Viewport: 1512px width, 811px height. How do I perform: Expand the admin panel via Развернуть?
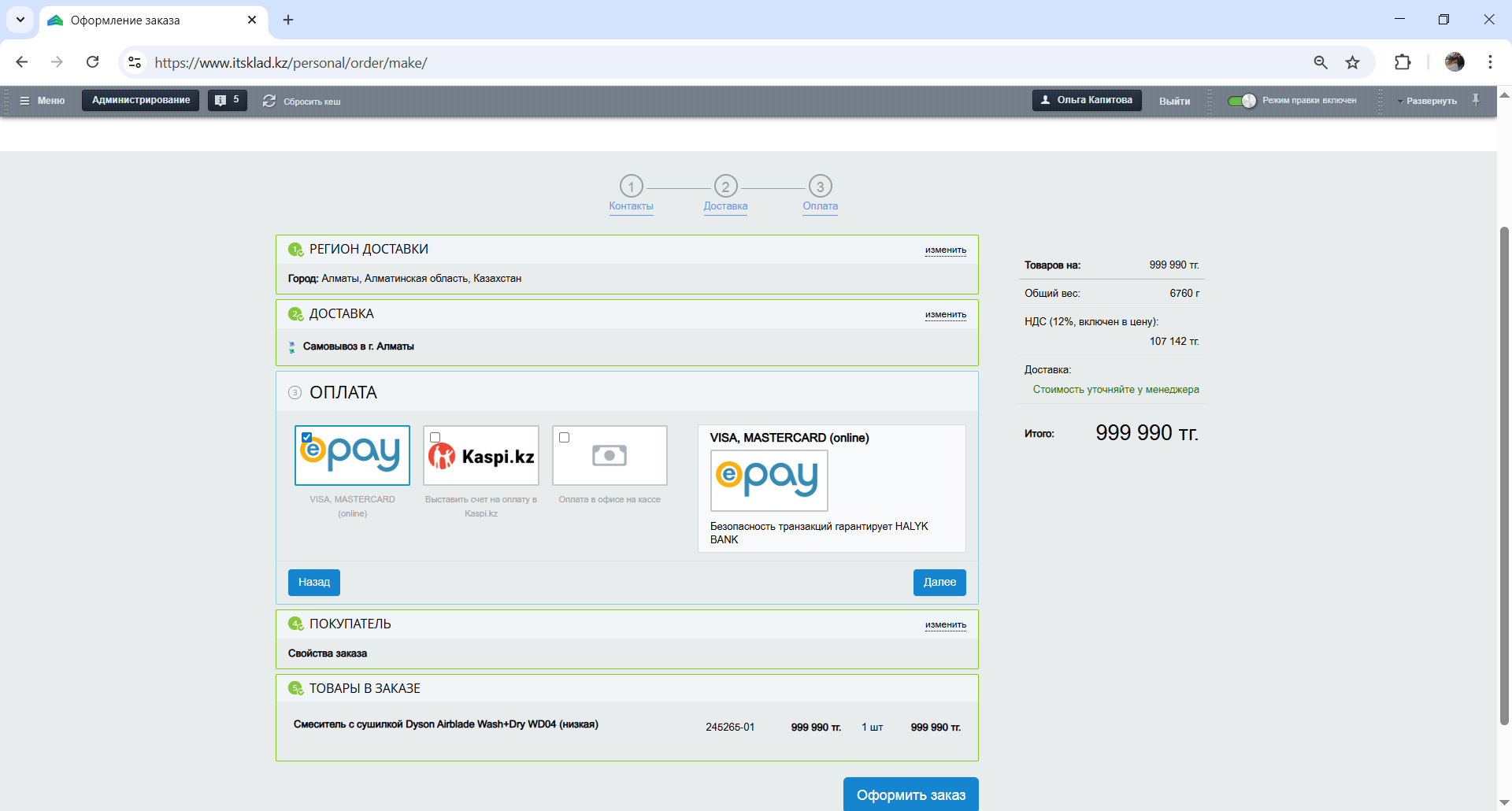[x=1427, y=101]
